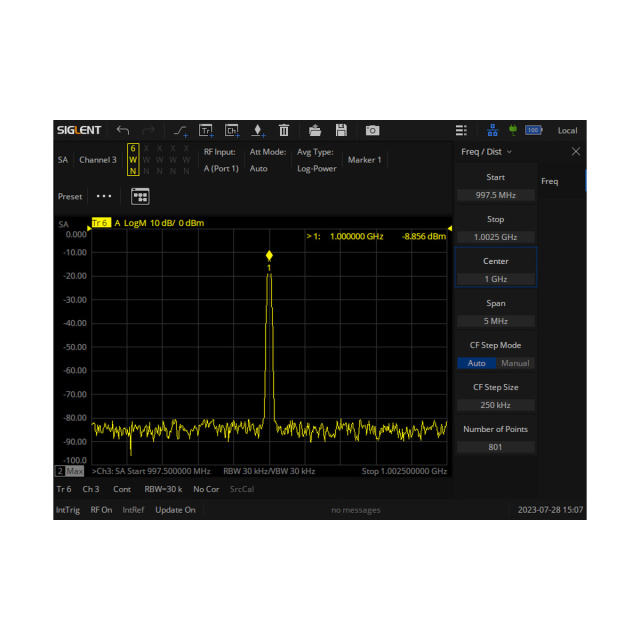Open Att Mode Auto setting
640x640 pixels.
click(x=268, y=160)
